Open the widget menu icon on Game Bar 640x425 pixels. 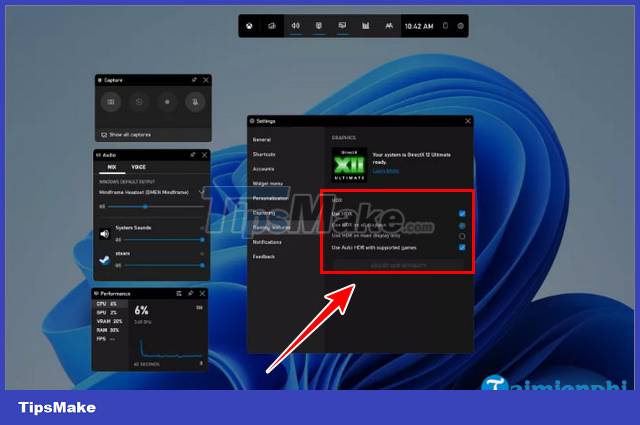click(272, 26)
